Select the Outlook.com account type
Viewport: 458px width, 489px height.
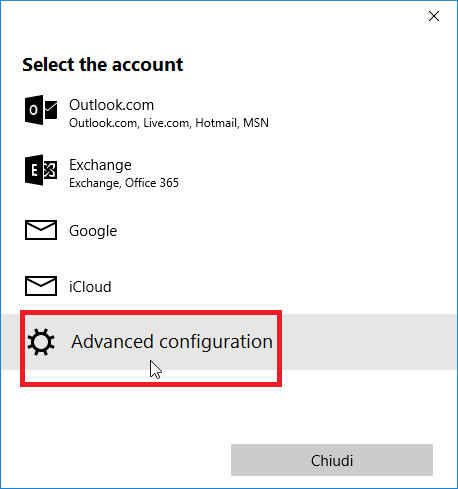(229, 113)
